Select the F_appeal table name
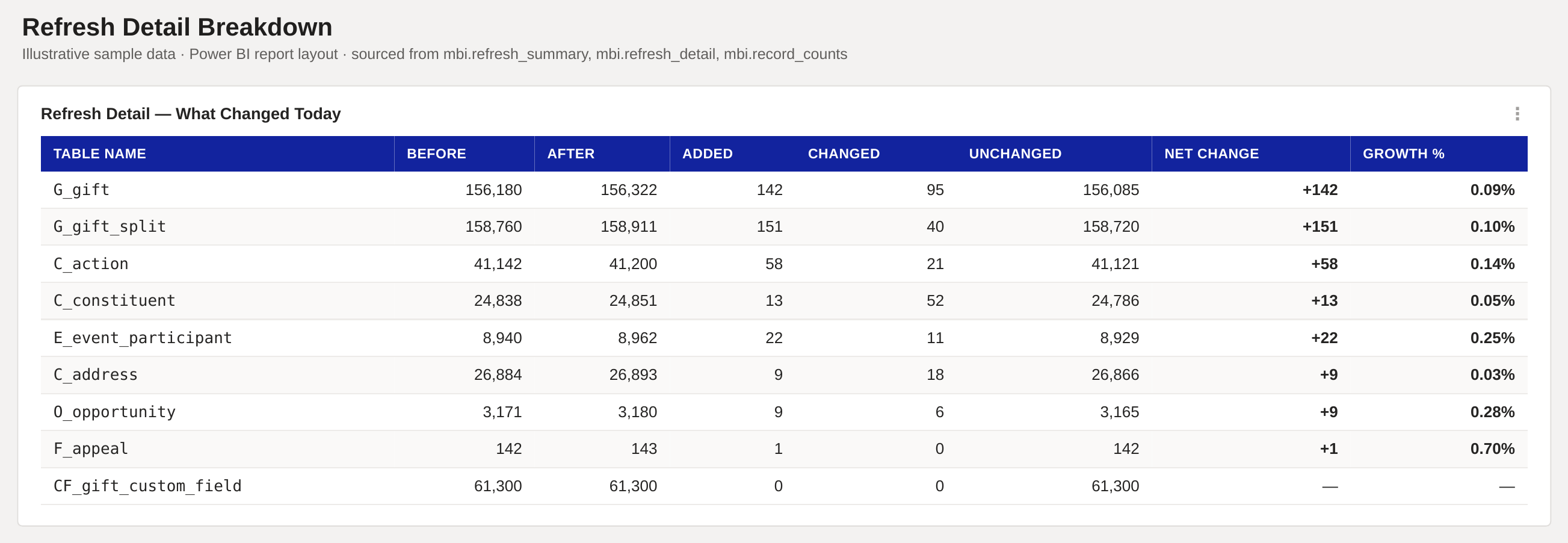This screenshot has height=543, width=1568. point(91,448)
